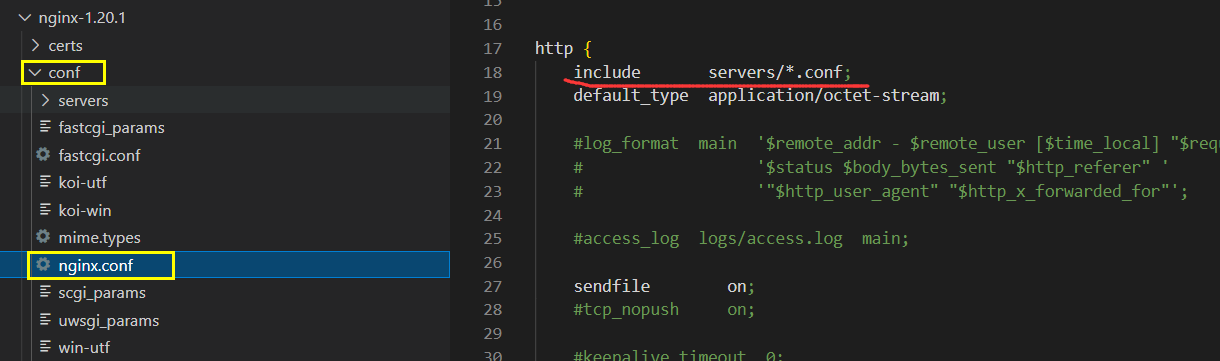Viewport: 1220px width, 361px height.
Task: Expand the certs folder chevron
Action: [35, 46]
